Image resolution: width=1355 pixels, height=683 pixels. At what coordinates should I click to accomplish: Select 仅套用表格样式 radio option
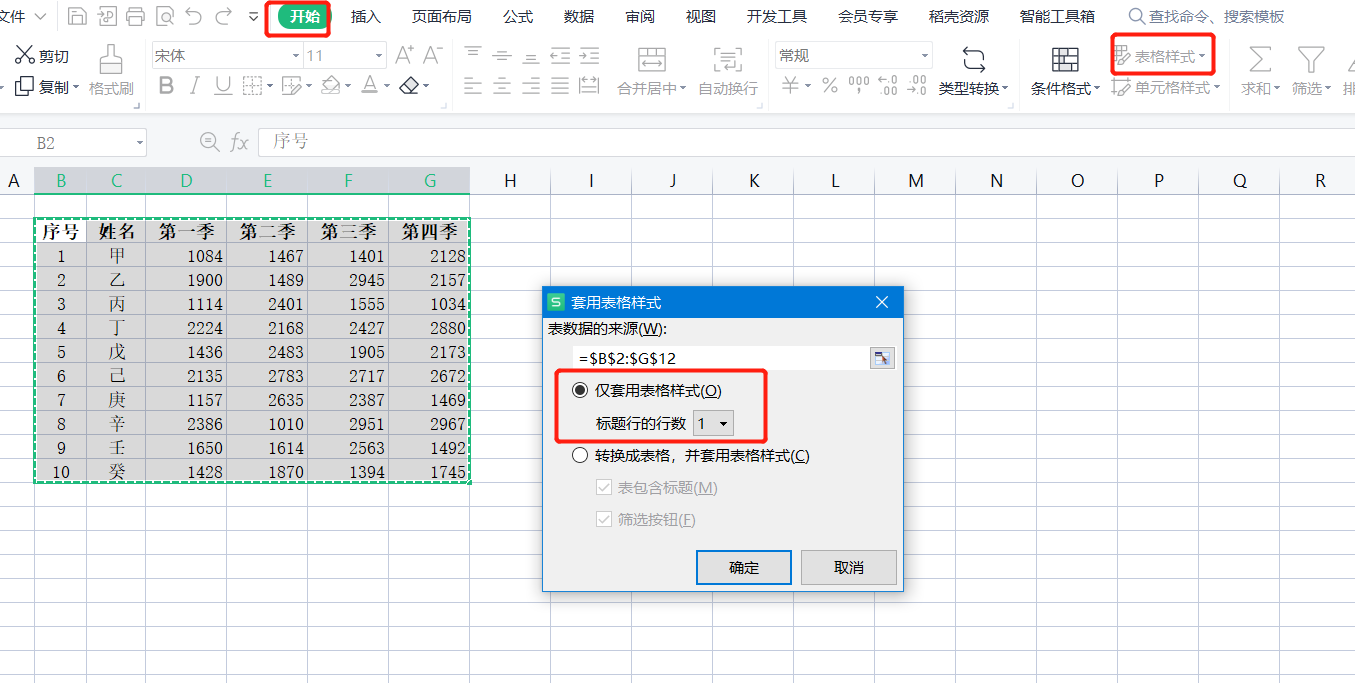tap(580, 391)
